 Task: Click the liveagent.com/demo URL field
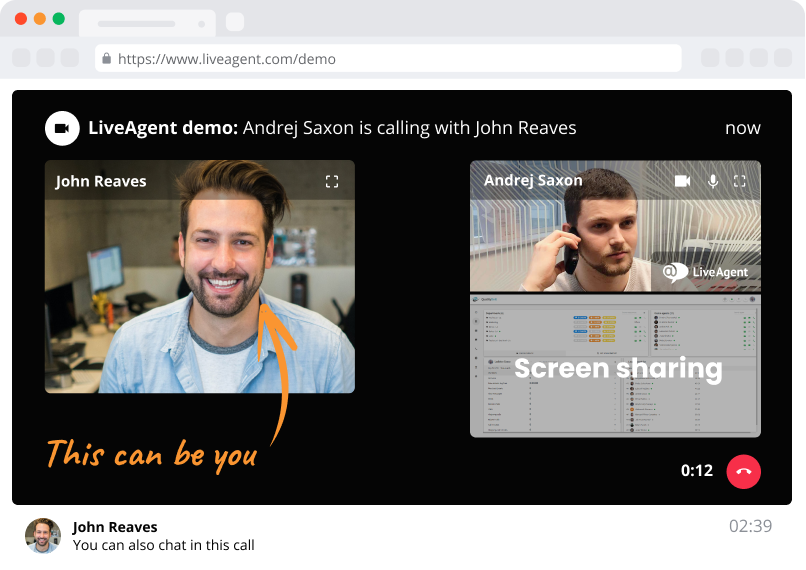[x=390, y=59]
